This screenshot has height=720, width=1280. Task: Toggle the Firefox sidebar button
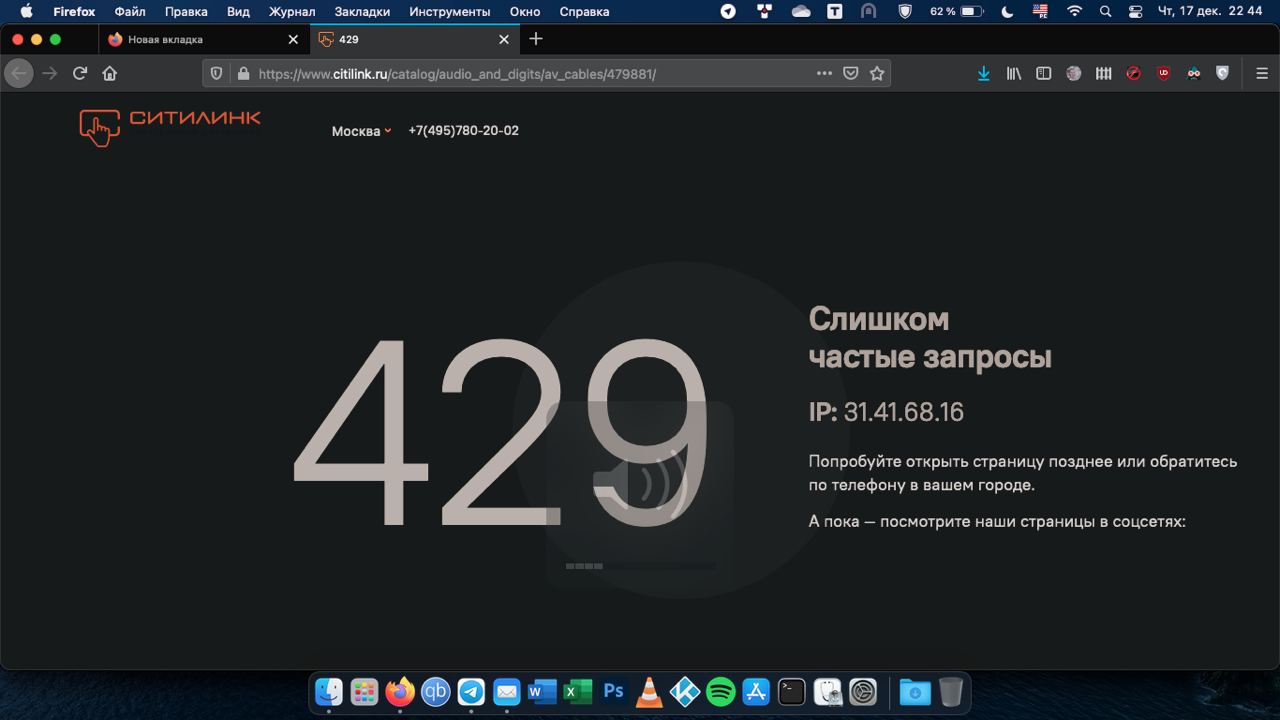click(x=1044, y=73)
